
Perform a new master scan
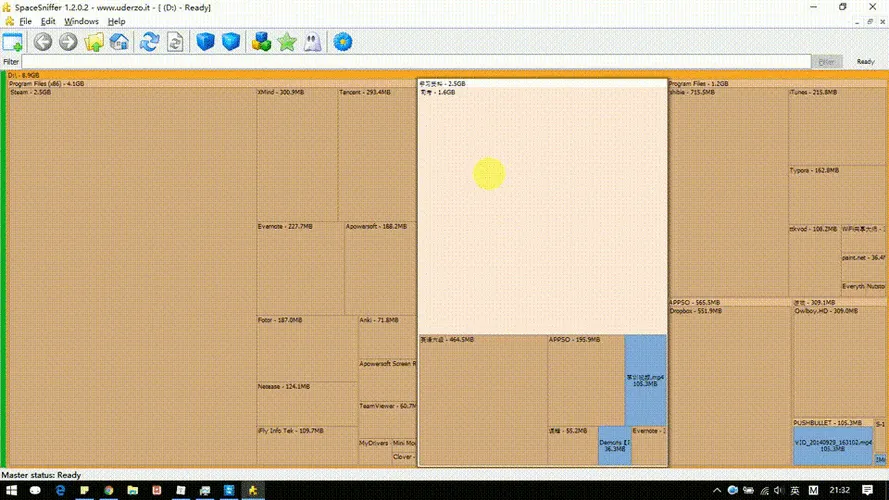pyautogui.click(x=150, y=42)
